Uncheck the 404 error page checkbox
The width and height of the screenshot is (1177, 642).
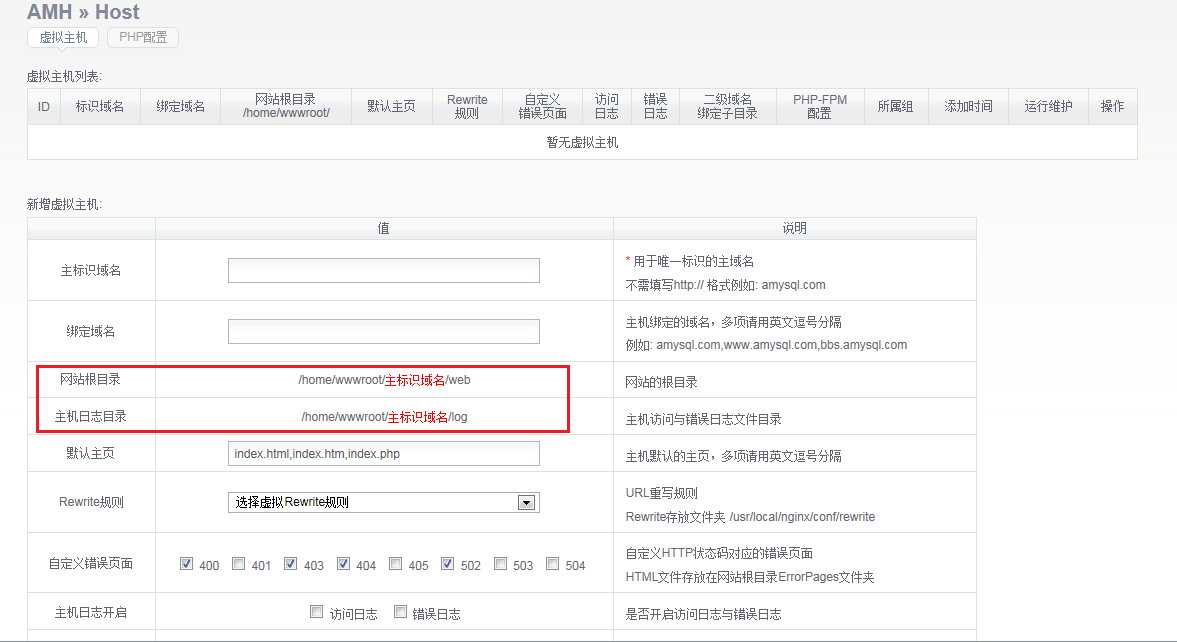click(x=343, y=564)
